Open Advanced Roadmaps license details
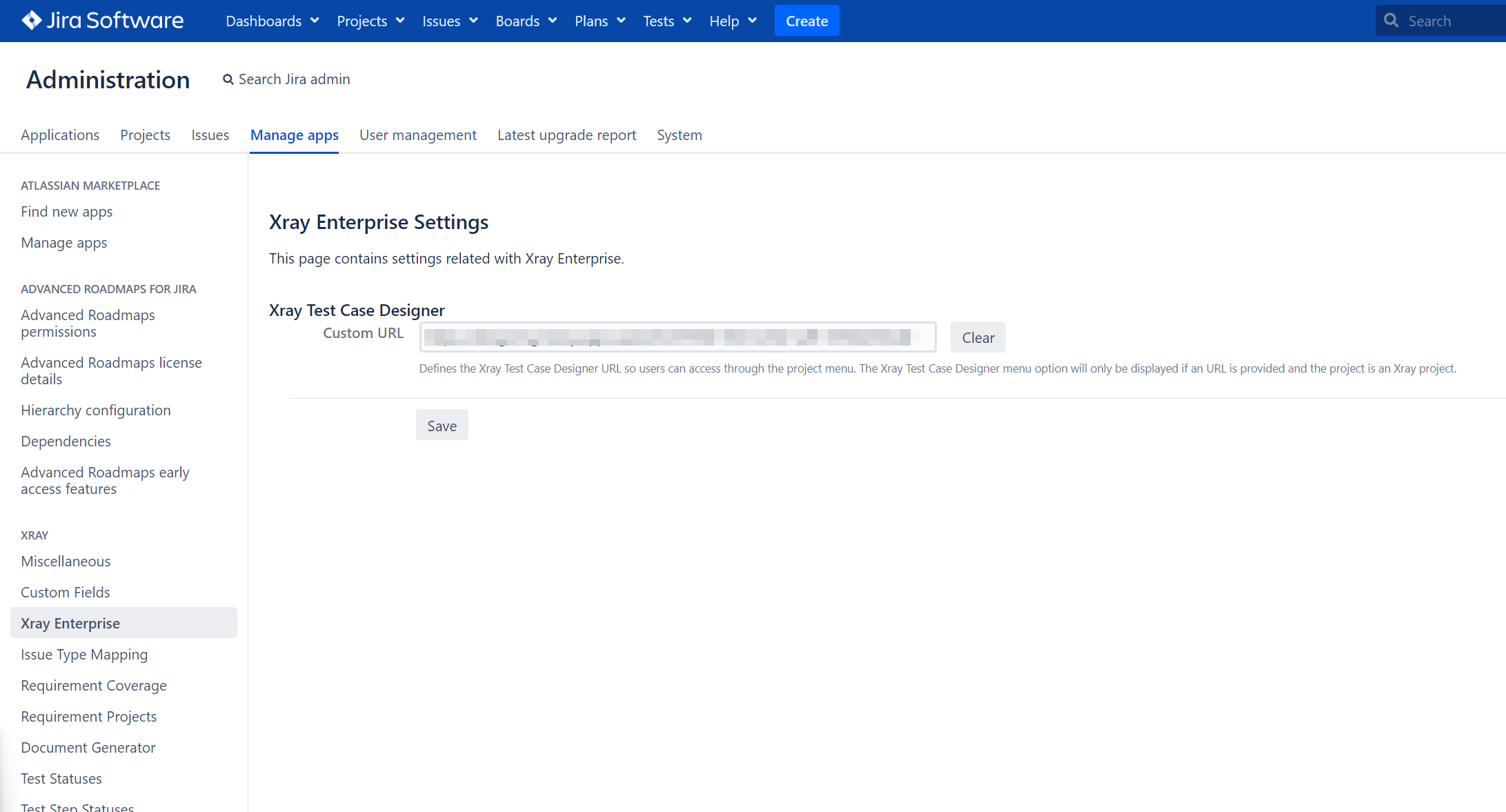 click(x=111, y=371)
